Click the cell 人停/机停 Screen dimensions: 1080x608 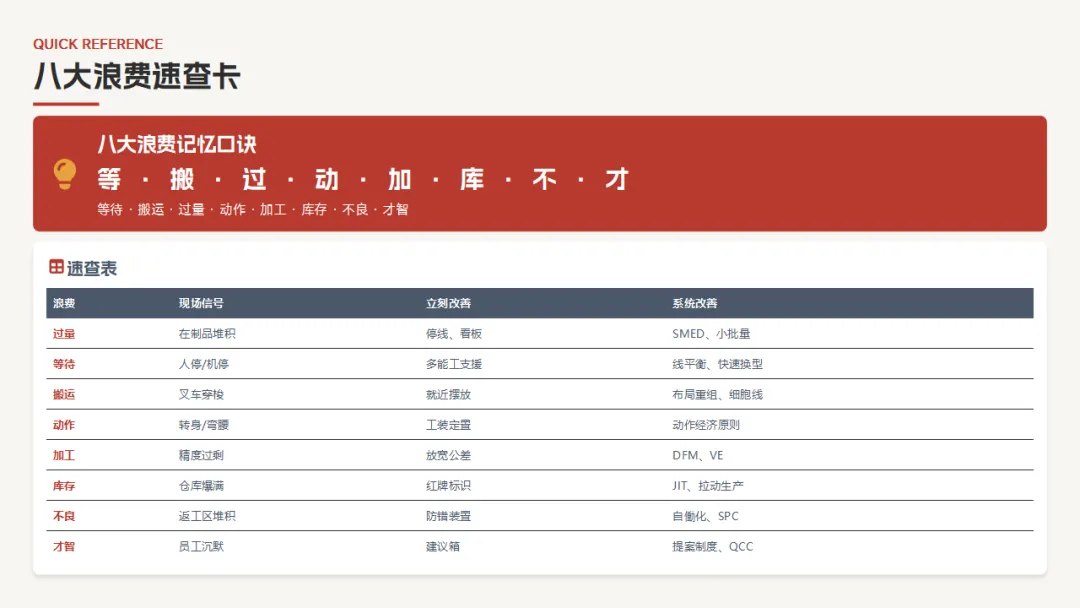click(204, 364)
